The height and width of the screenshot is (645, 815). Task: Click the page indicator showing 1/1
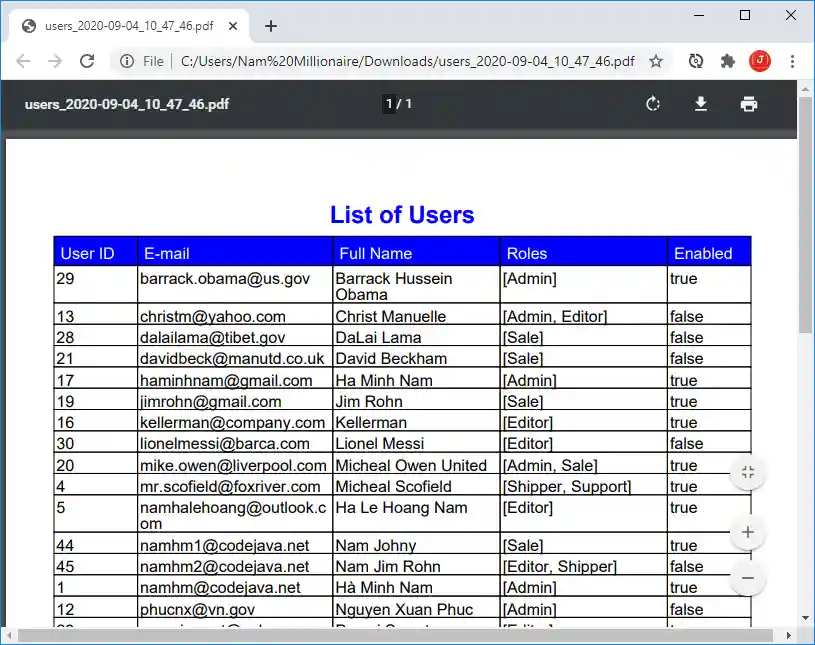click(396, 103)
